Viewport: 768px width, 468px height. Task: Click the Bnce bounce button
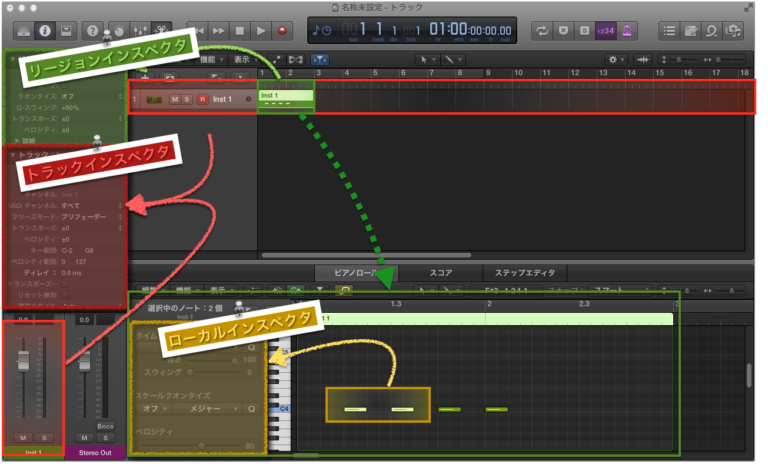coord(105,426)
